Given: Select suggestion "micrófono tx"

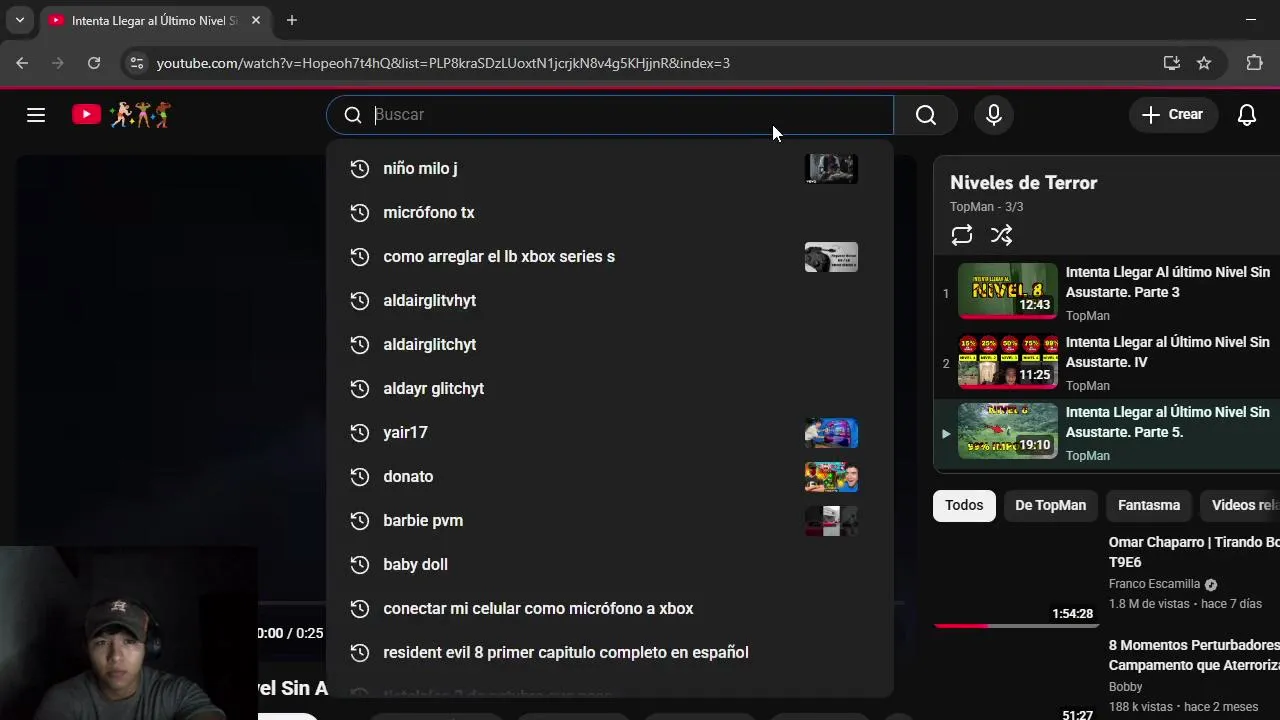Looking at the screenshot, I should coord(609,213).
